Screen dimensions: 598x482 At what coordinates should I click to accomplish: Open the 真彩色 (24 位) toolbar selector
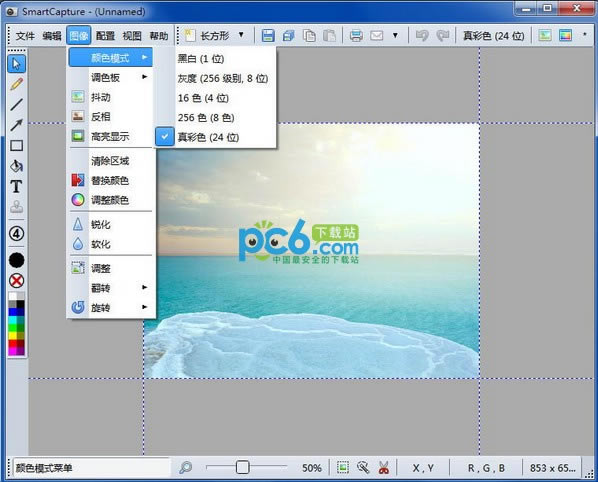(x=494, y=36)
